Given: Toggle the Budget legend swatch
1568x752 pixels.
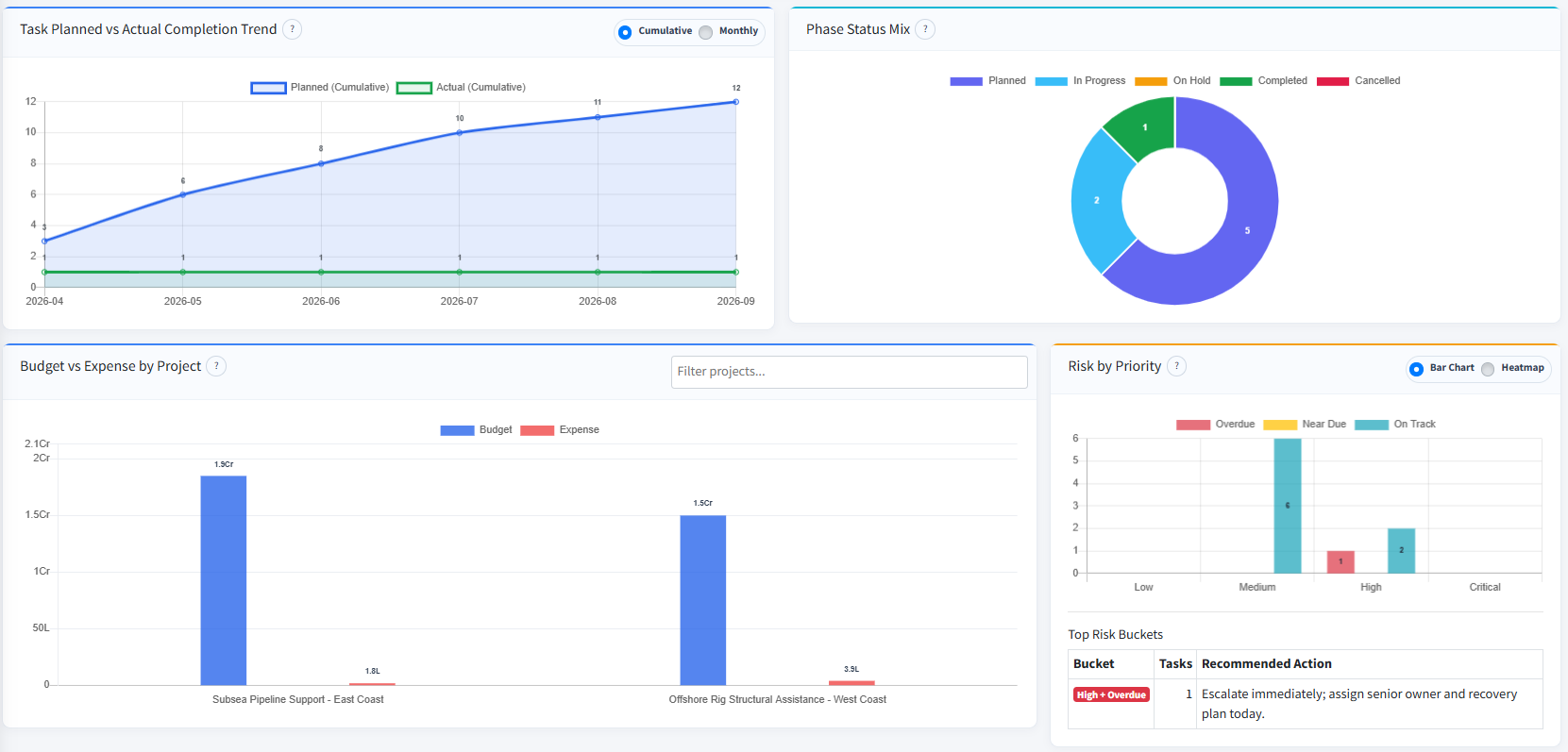Looking at the screenshot, I should [457, 430].
